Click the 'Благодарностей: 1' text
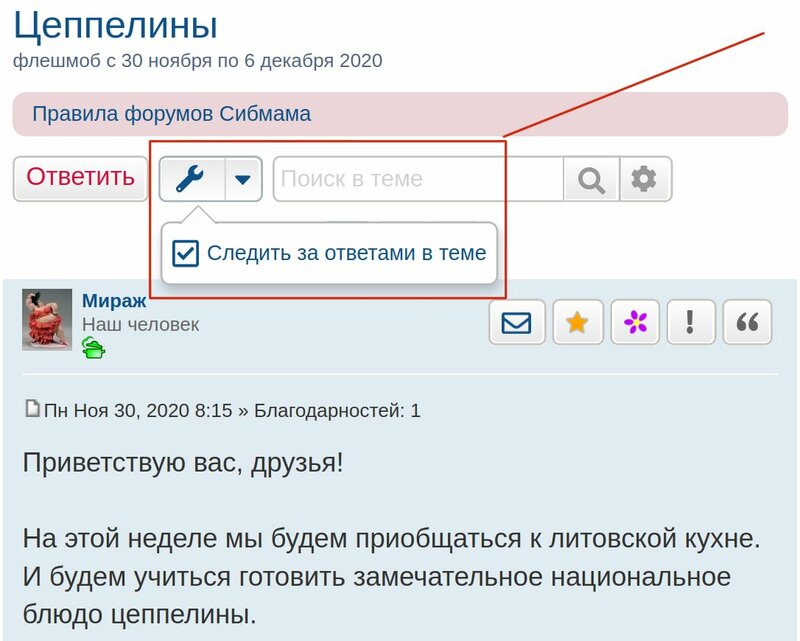The image size is (800, 641). (337, 411)
